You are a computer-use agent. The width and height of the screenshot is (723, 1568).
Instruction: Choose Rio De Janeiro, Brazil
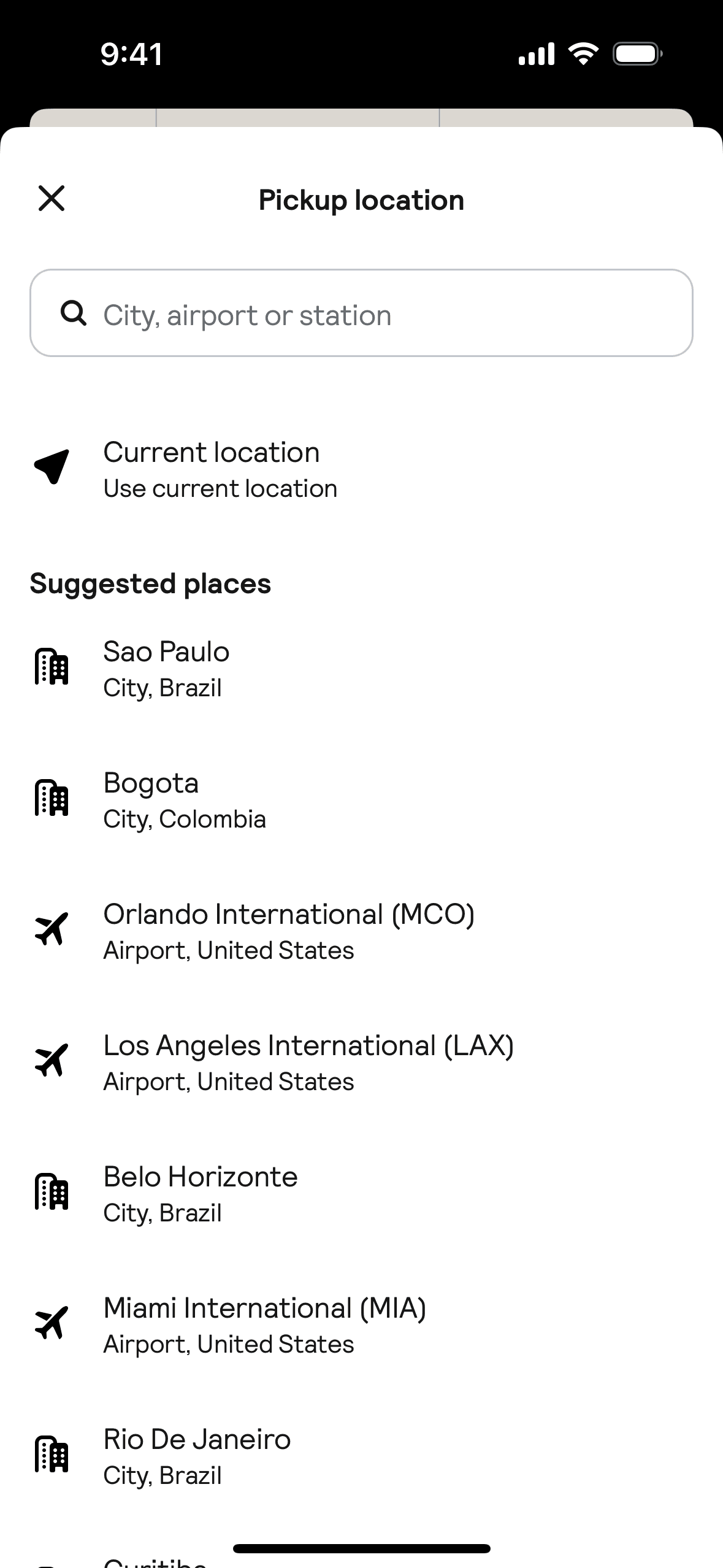196,1456
